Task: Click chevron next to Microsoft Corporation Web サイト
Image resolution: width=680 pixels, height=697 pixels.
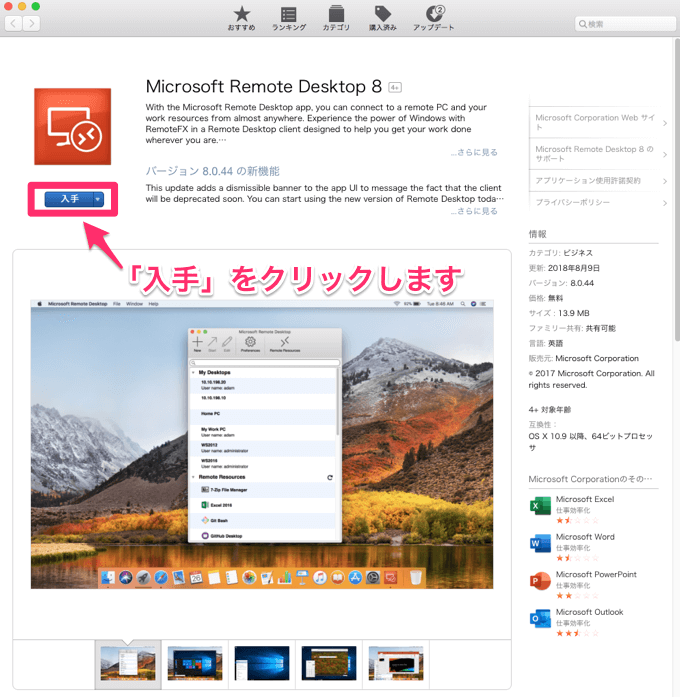Action: [664, 123]
